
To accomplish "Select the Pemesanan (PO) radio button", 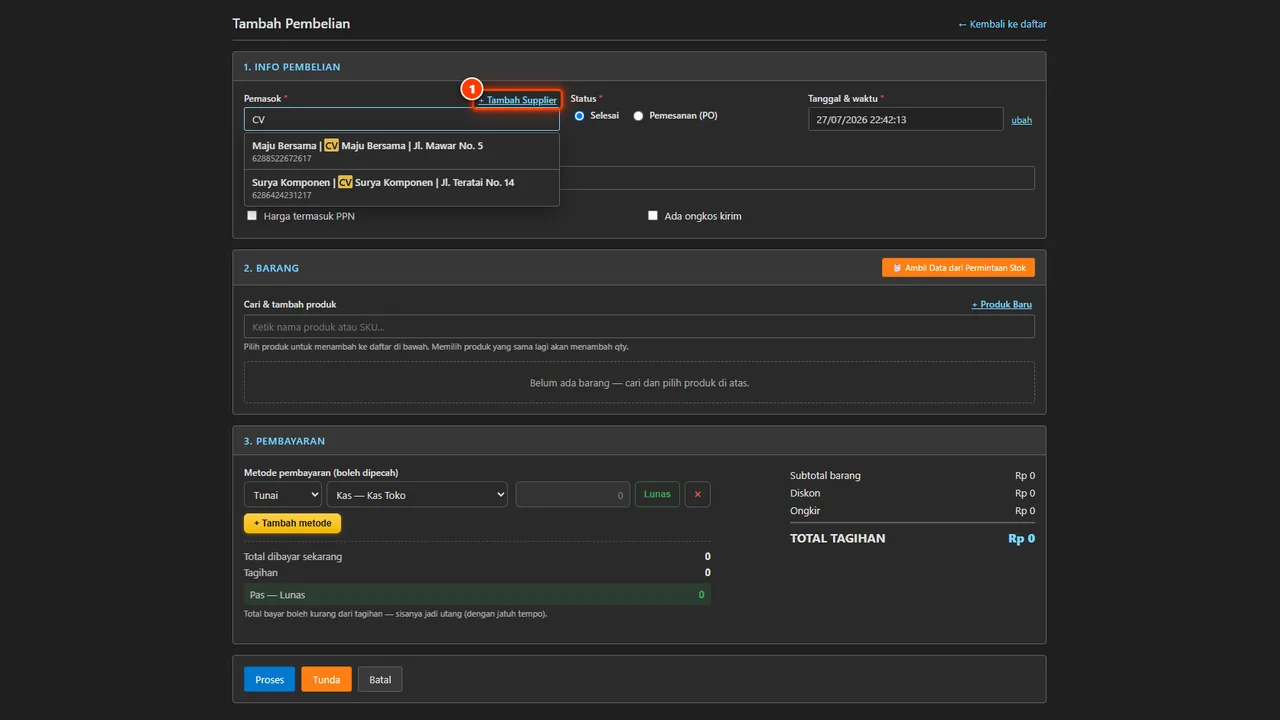I will click(638, 116).
